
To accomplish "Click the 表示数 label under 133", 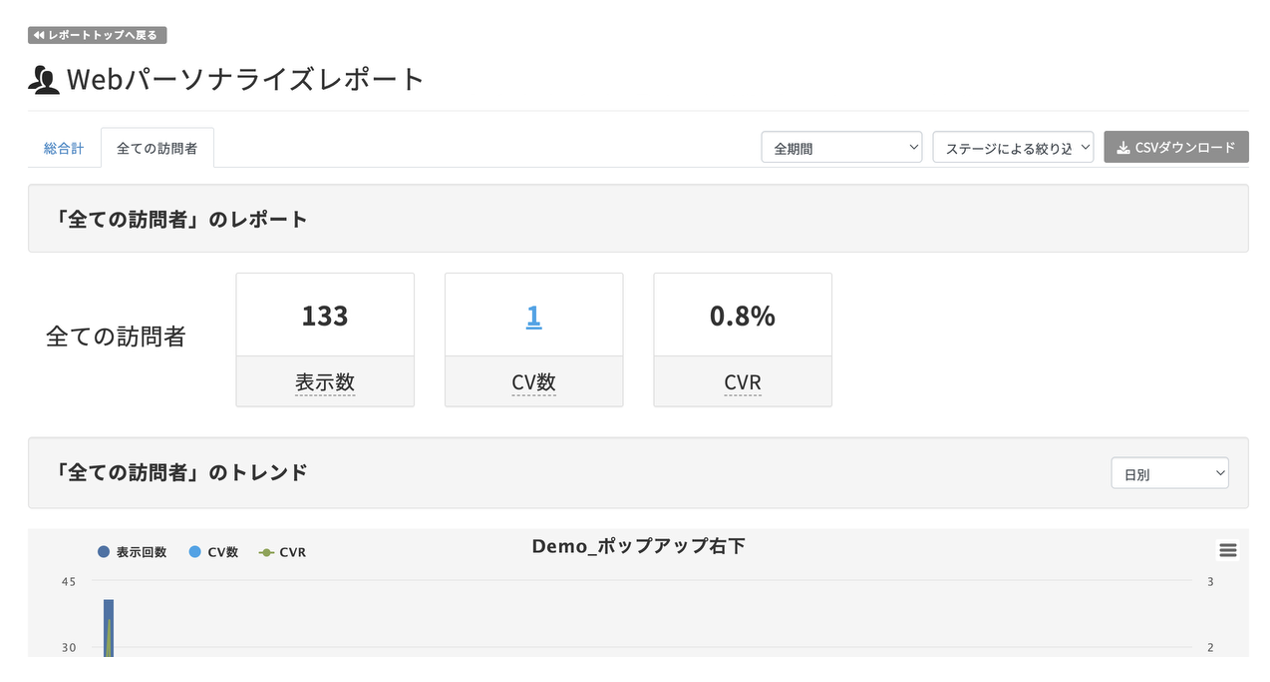I will click(325, 382).
